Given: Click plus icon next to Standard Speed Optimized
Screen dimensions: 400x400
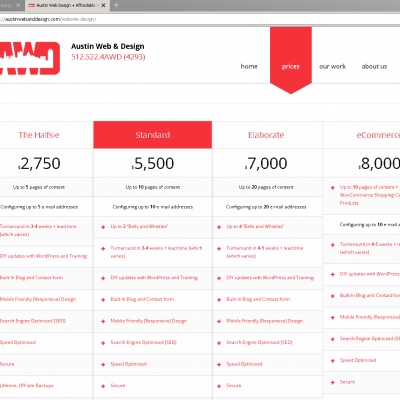Looking at the screenshot, I should tap(103, 364).
